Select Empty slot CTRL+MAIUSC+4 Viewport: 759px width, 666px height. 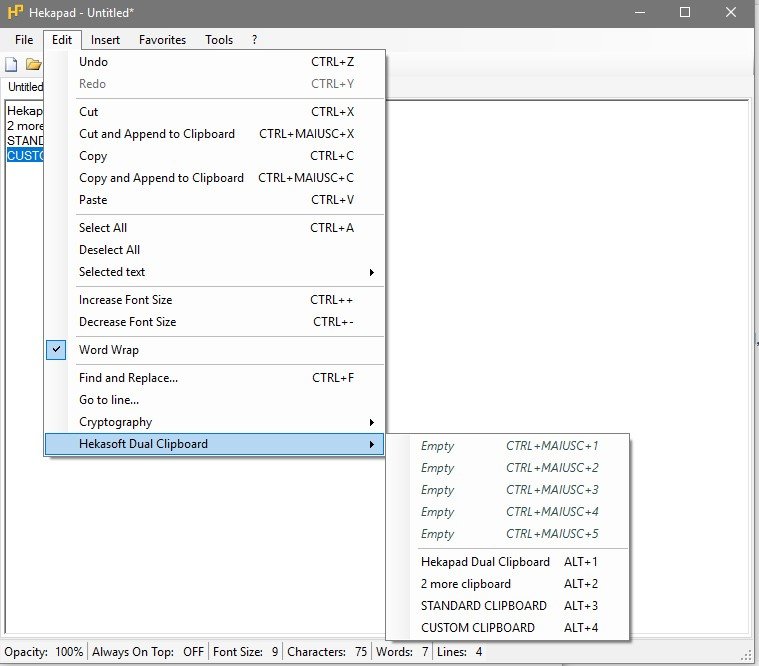508,512
